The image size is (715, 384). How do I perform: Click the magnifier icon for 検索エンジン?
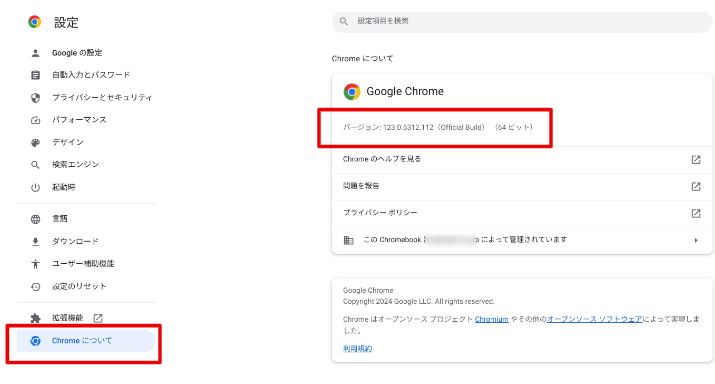(x=35, y=165)
